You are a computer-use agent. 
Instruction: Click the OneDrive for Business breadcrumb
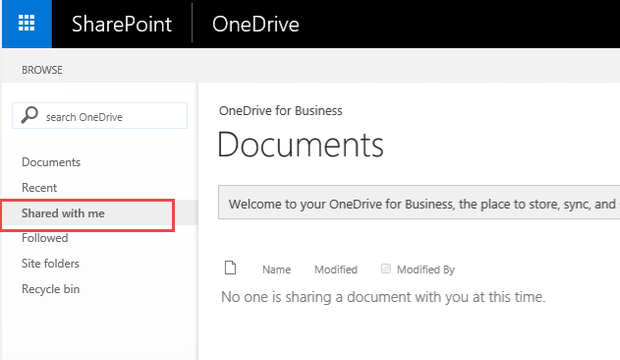281,111
